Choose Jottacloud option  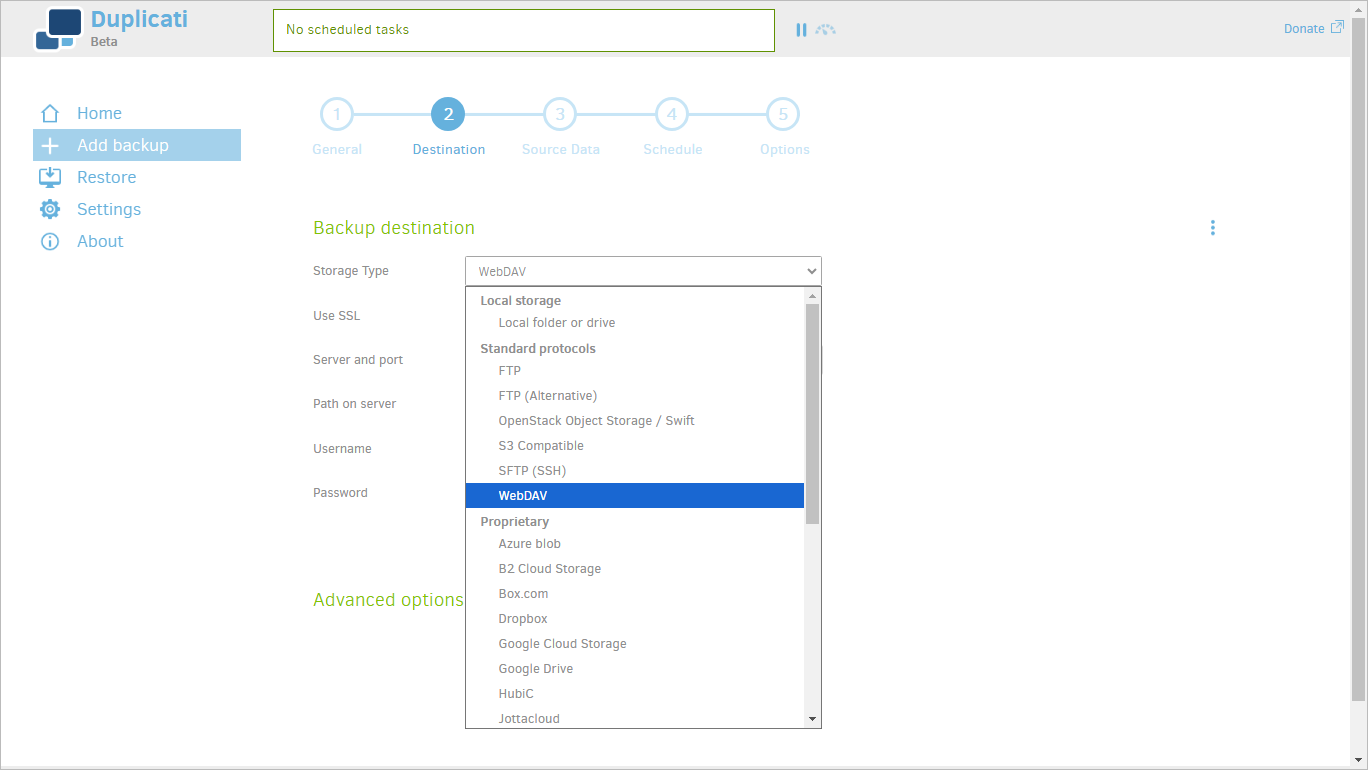[x=635, y=718]
